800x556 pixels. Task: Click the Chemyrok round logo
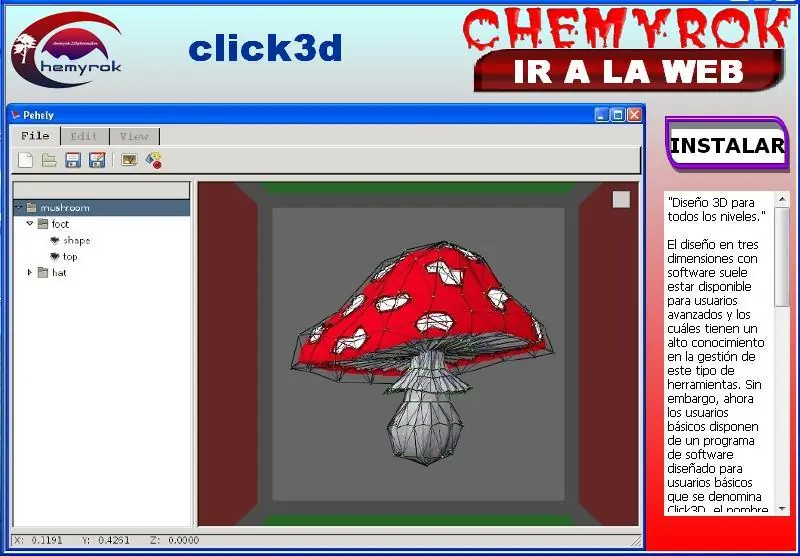coord(67,49)
